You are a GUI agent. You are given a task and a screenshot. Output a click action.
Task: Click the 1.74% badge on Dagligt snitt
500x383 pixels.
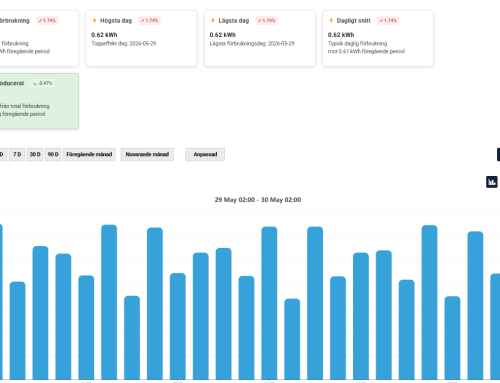(x=388, y=21)
